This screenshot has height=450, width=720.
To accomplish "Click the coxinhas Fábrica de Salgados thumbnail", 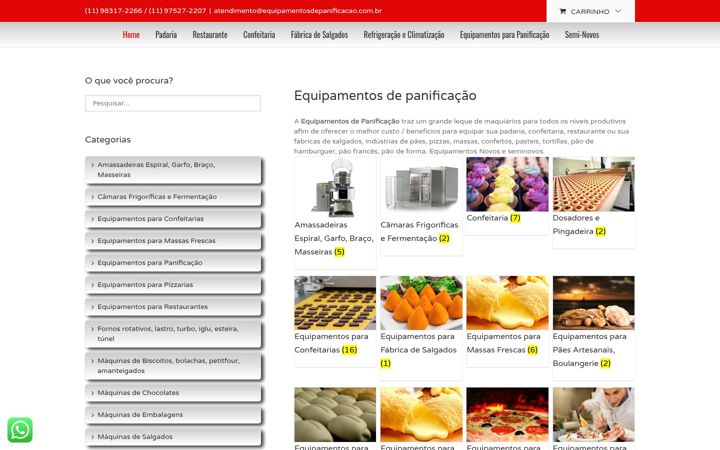I will pyautogui.click(x=421, y=303).
